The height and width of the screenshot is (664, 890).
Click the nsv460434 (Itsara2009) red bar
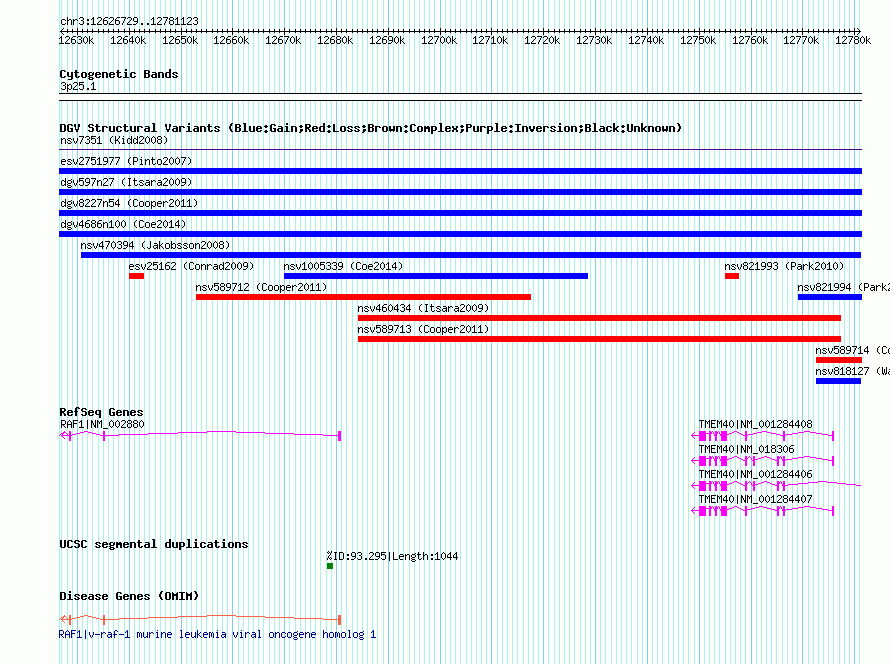599,318
